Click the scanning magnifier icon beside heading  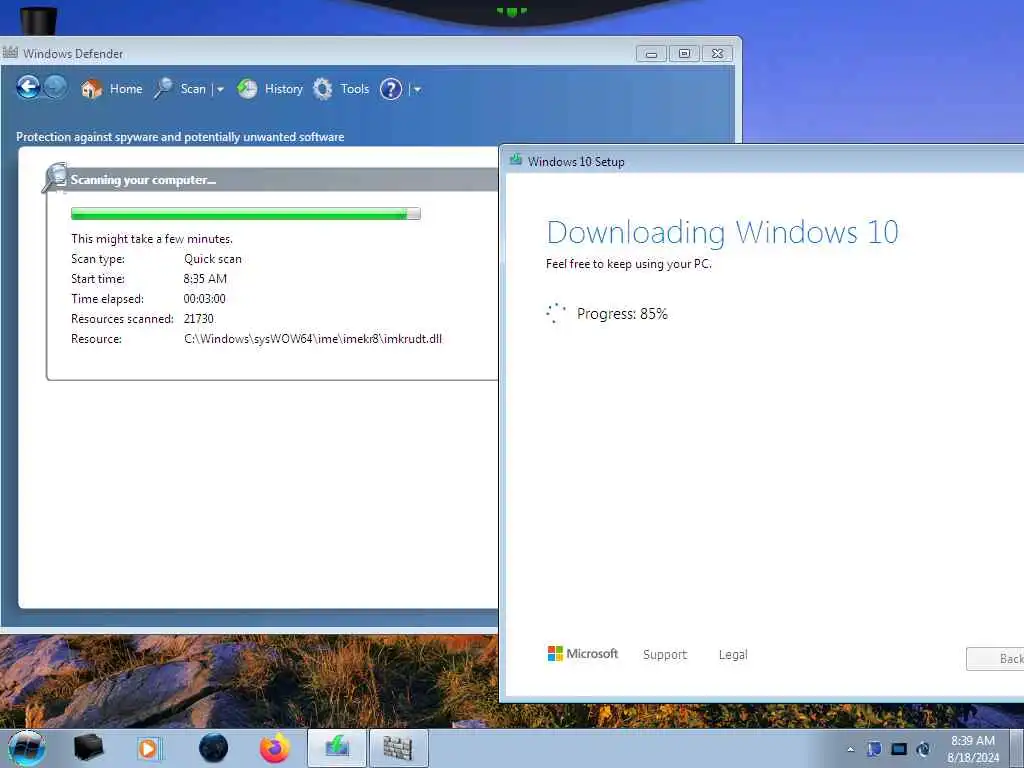tap(56, 178)
